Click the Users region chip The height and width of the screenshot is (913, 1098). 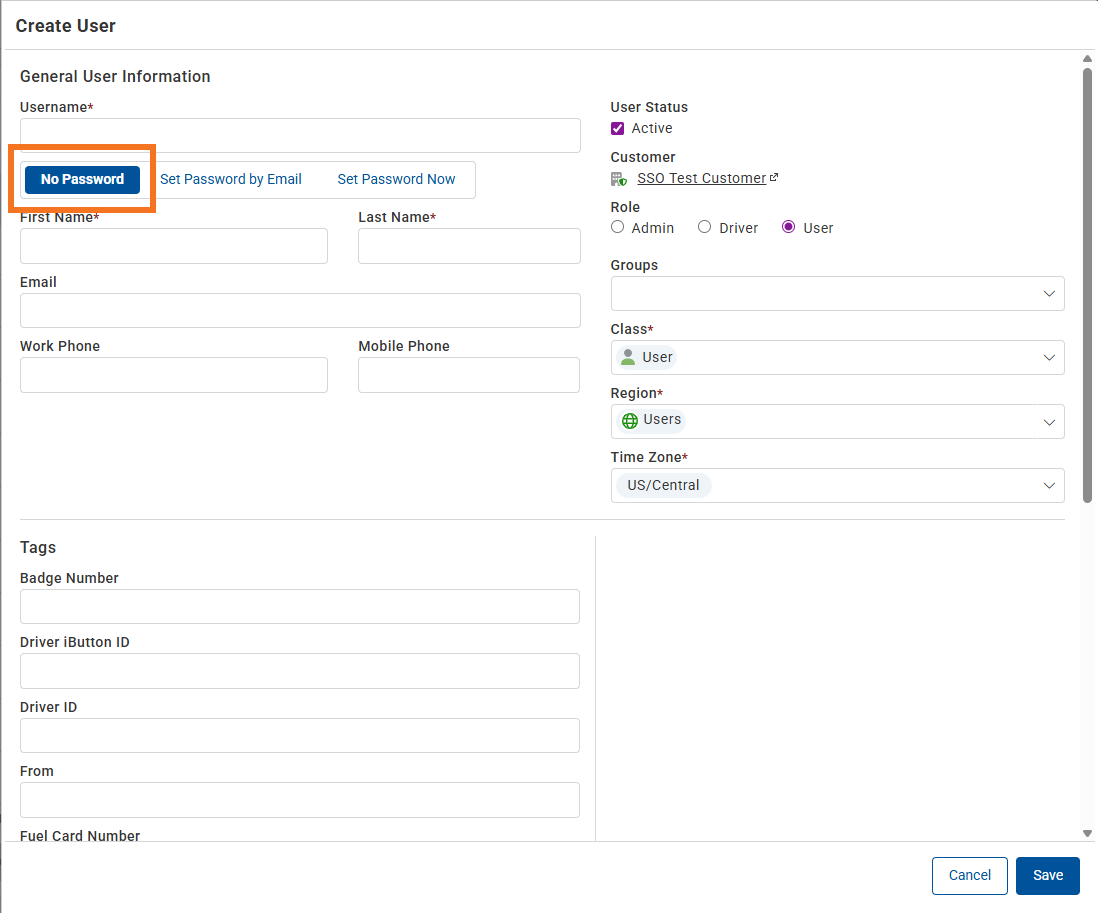tap(651, 419)
